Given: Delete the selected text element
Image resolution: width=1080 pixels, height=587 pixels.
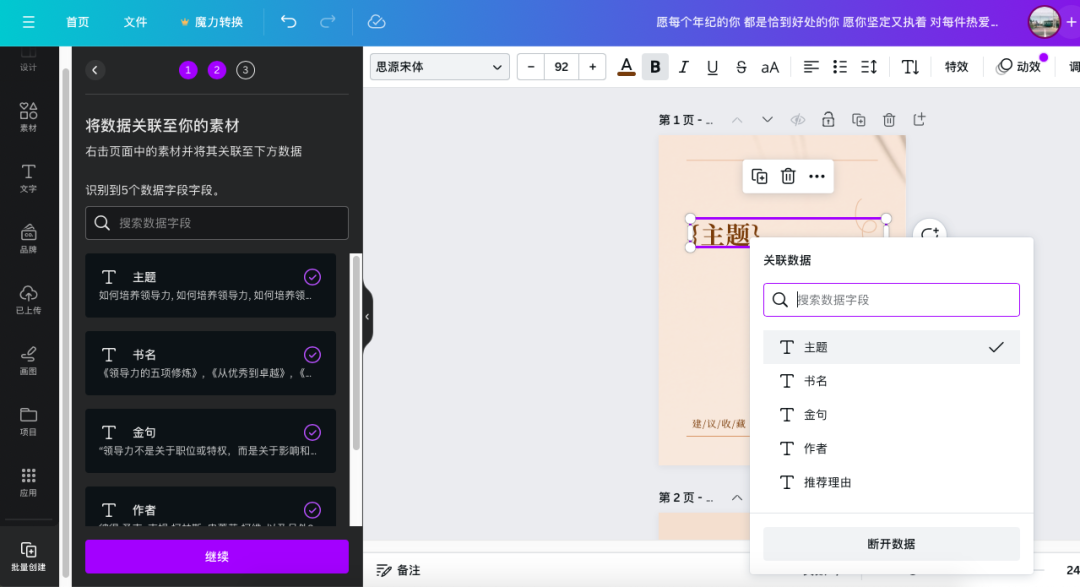Looking at the screenshot, I should pyautogui.click(x=788, y=176).
